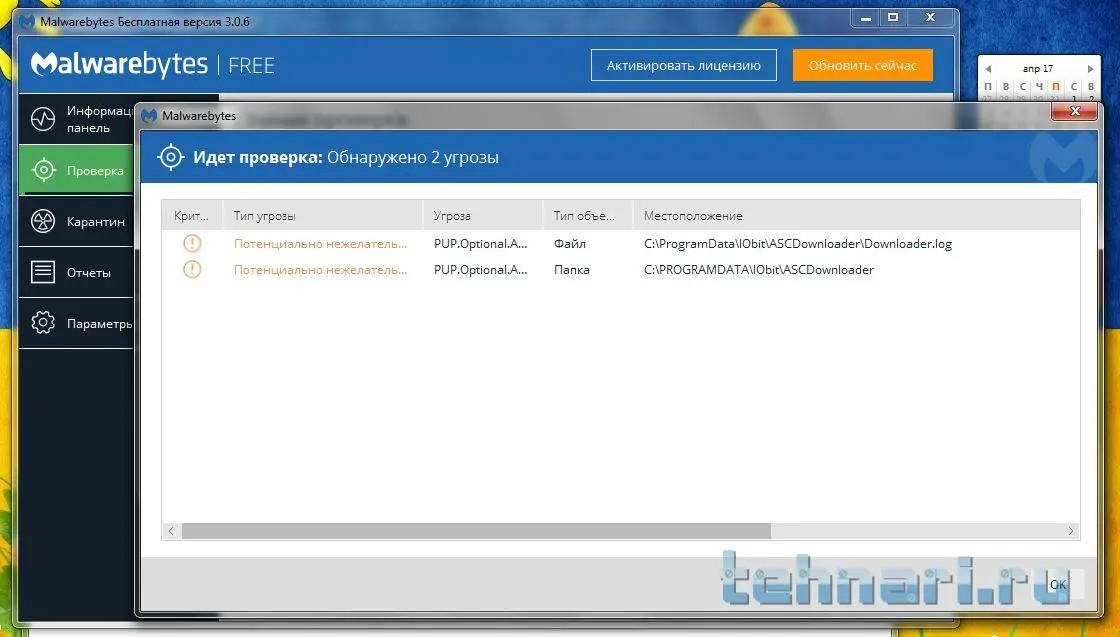Click the апр 17 month label in calendar gadget

pos(1038,69)
